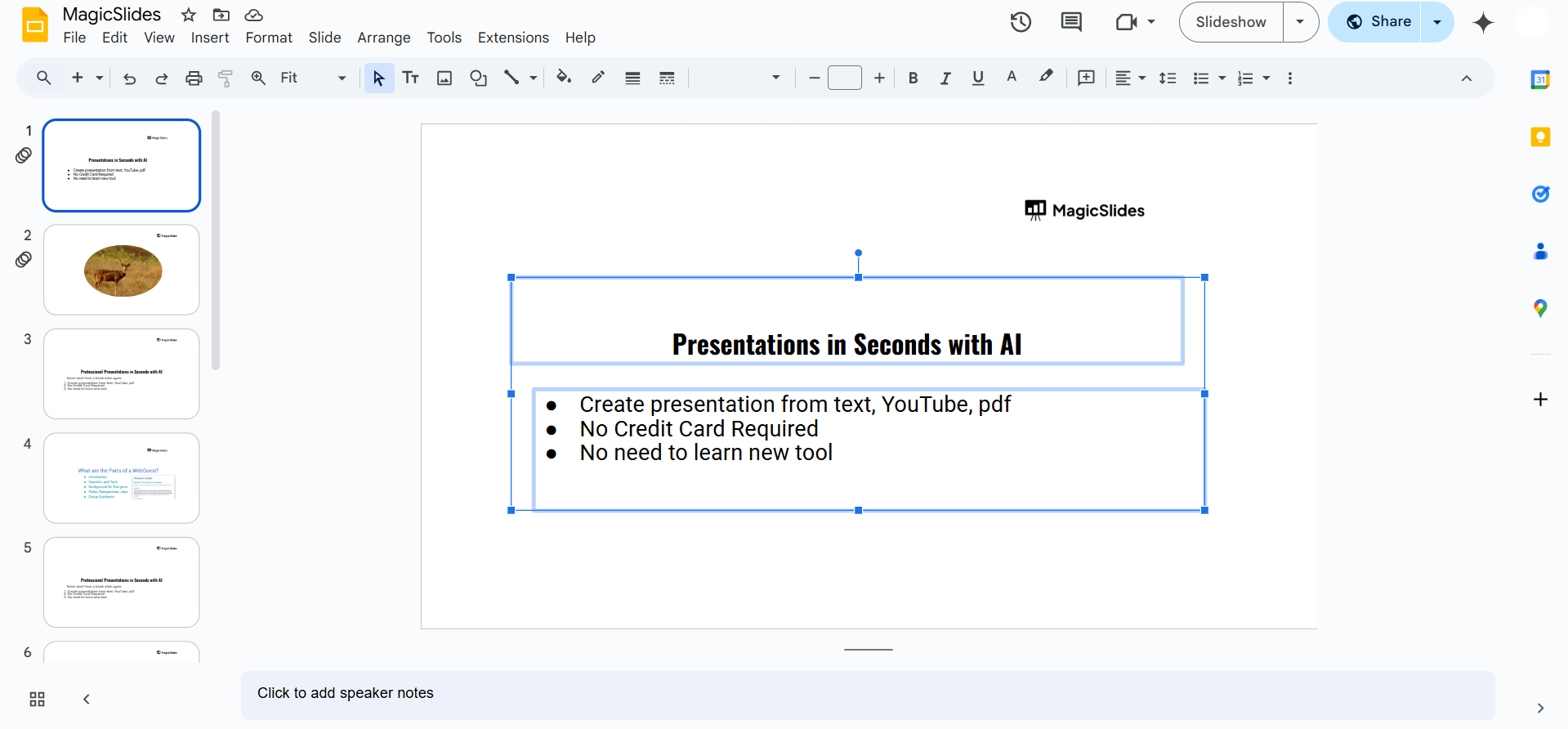Toggle Italic formatting
The width and height of the screenshot is (1568, 729).
945,78
